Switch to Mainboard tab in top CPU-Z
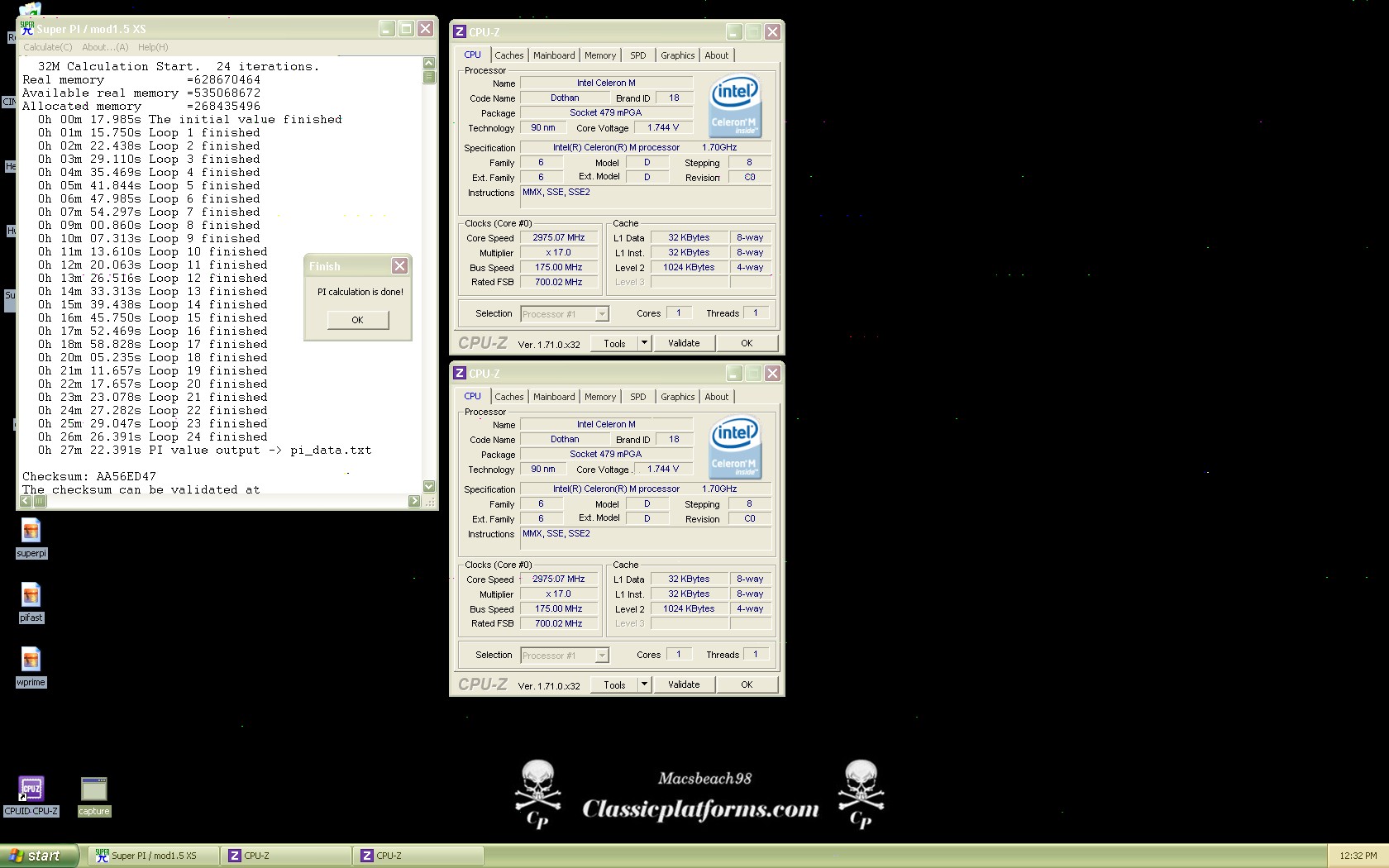Viewport: 1389px width, 868px height. 554,55
